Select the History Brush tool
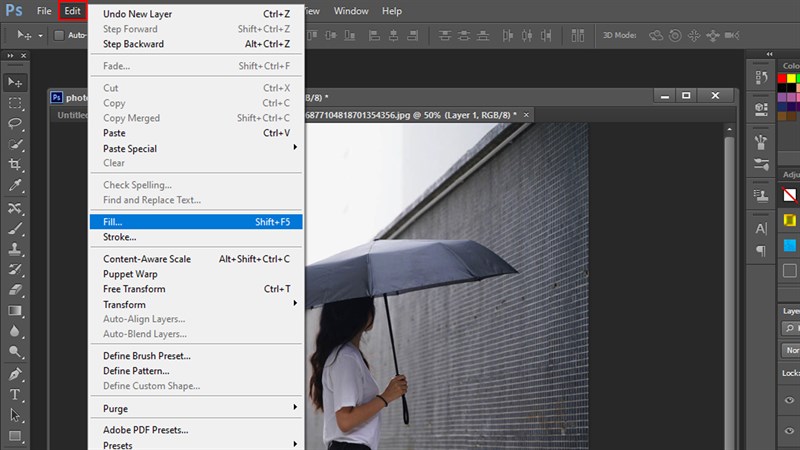This screenshot has width=800, height=450. [15, 269]
